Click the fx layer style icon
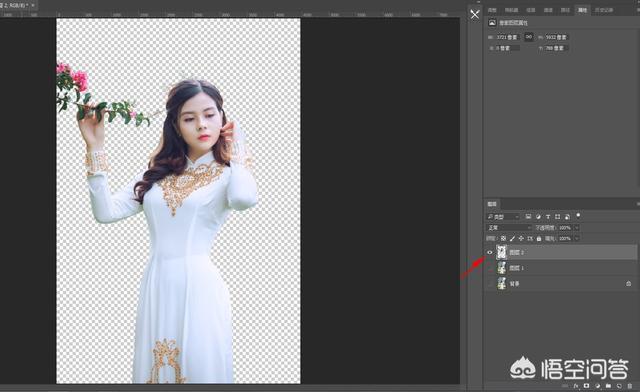 (576, 385)
